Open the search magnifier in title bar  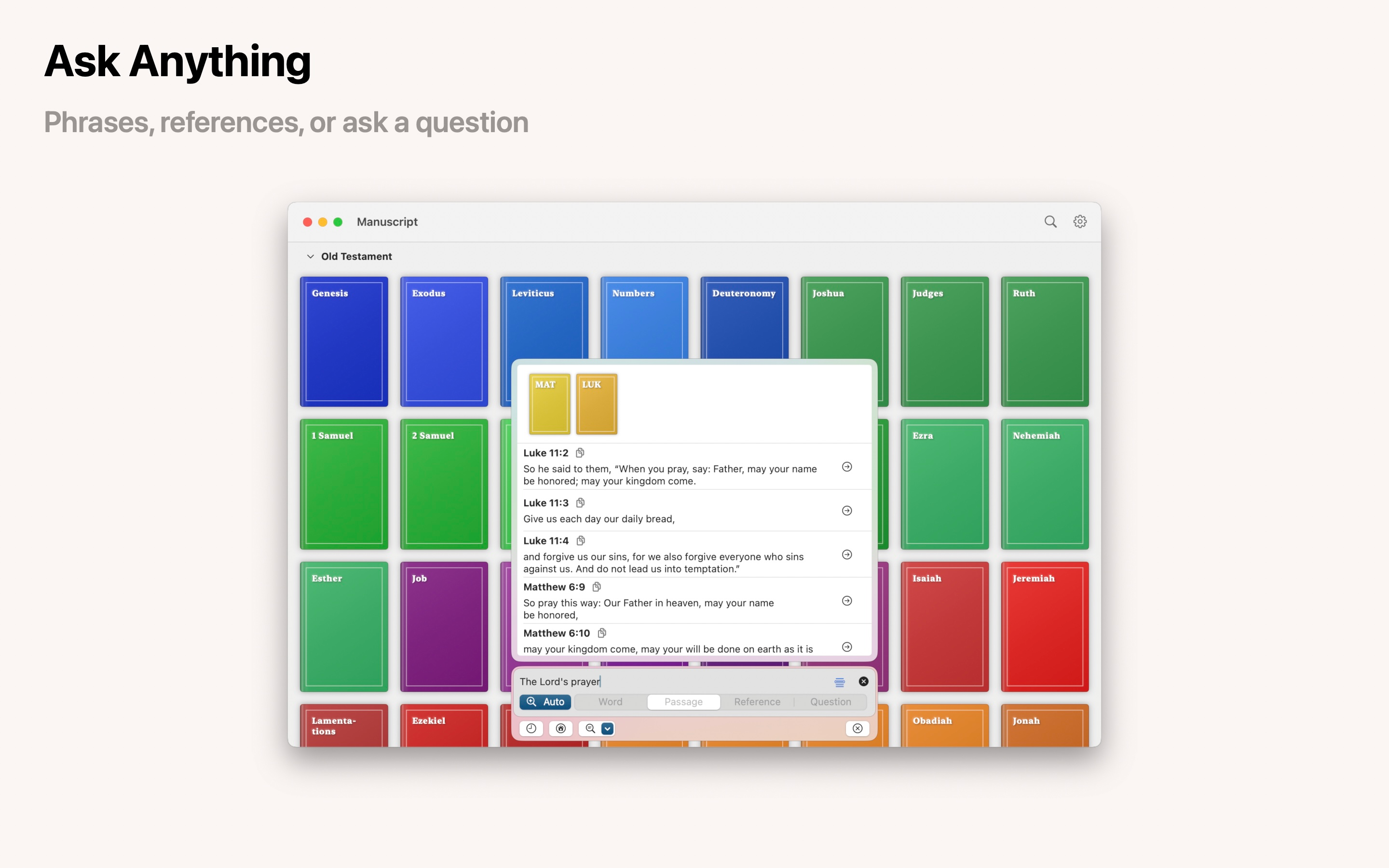click(x=1050, y=222)
